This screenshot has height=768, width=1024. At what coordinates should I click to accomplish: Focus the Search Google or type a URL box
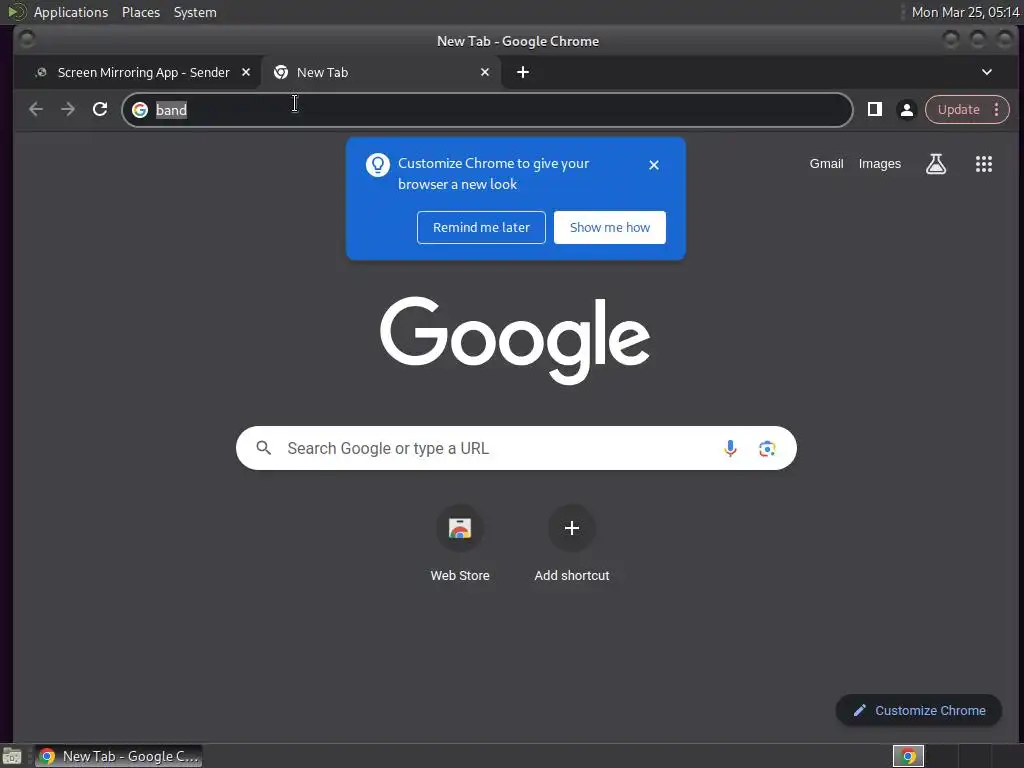coord(516,448)
